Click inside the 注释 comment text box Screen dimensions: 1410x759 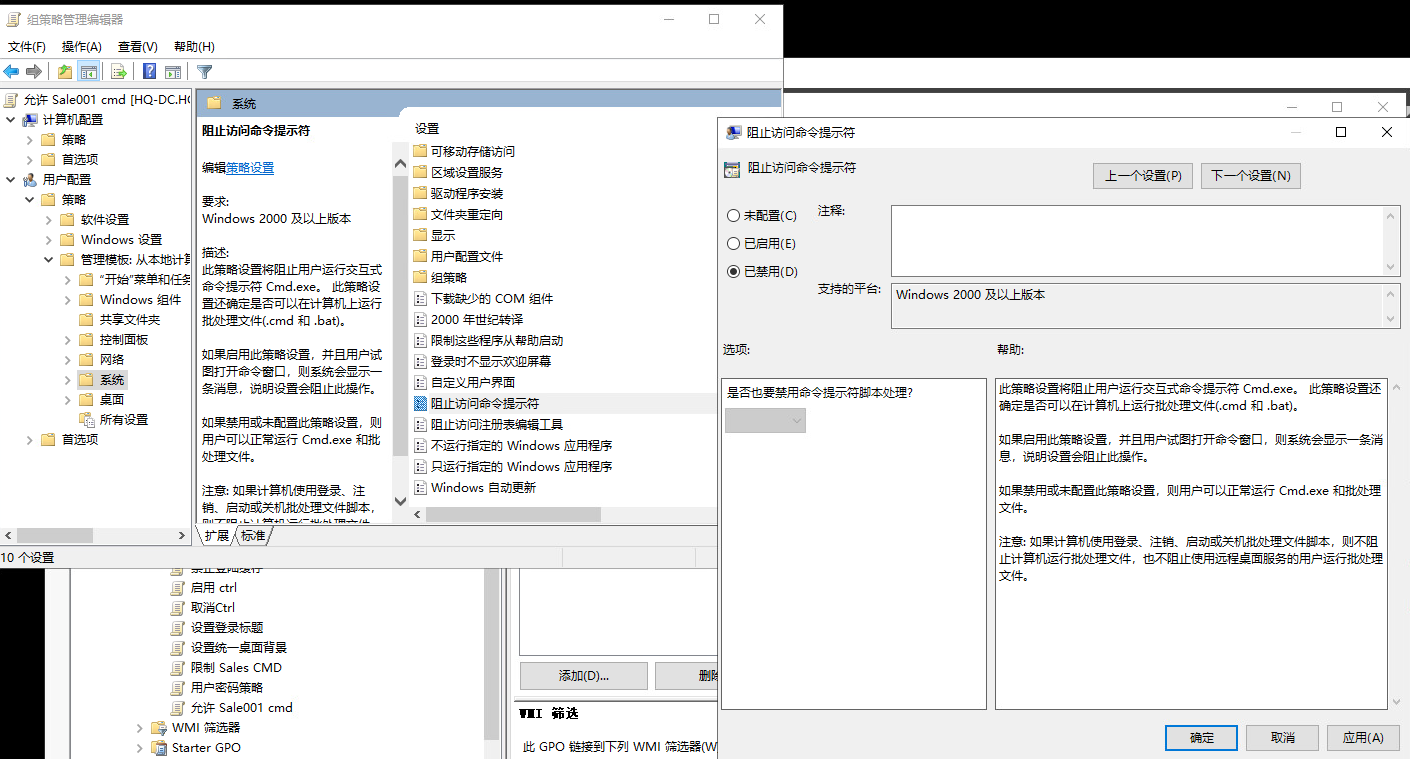click(x=1136, y=240)
